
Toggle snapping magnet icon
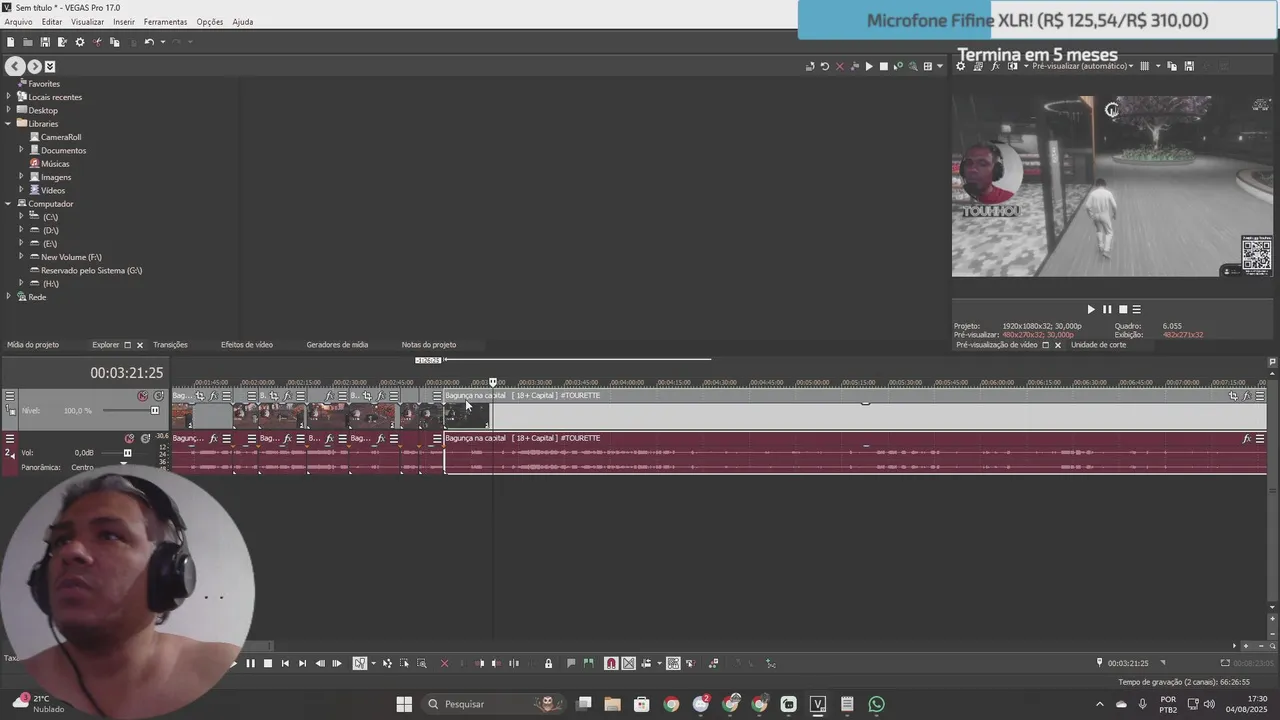tap(611, 663)
